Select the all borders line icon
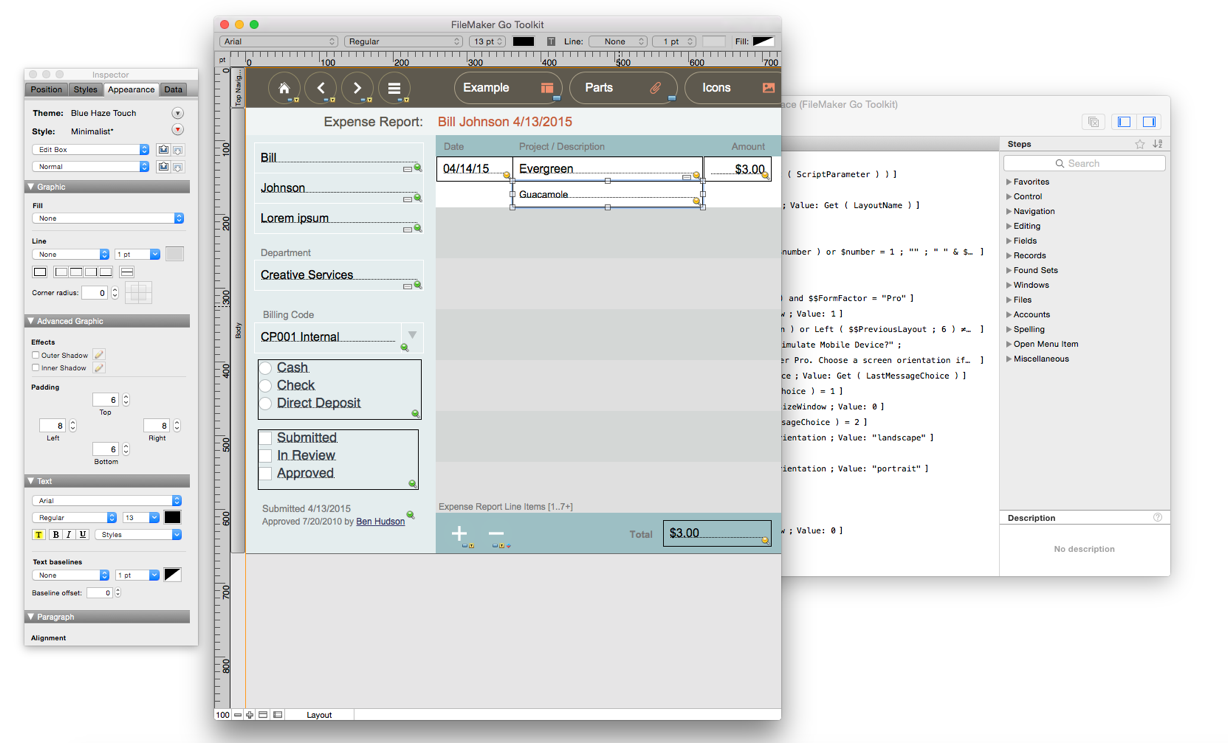The width and height of the screenshot is (1228, 743). coord(40,272)
